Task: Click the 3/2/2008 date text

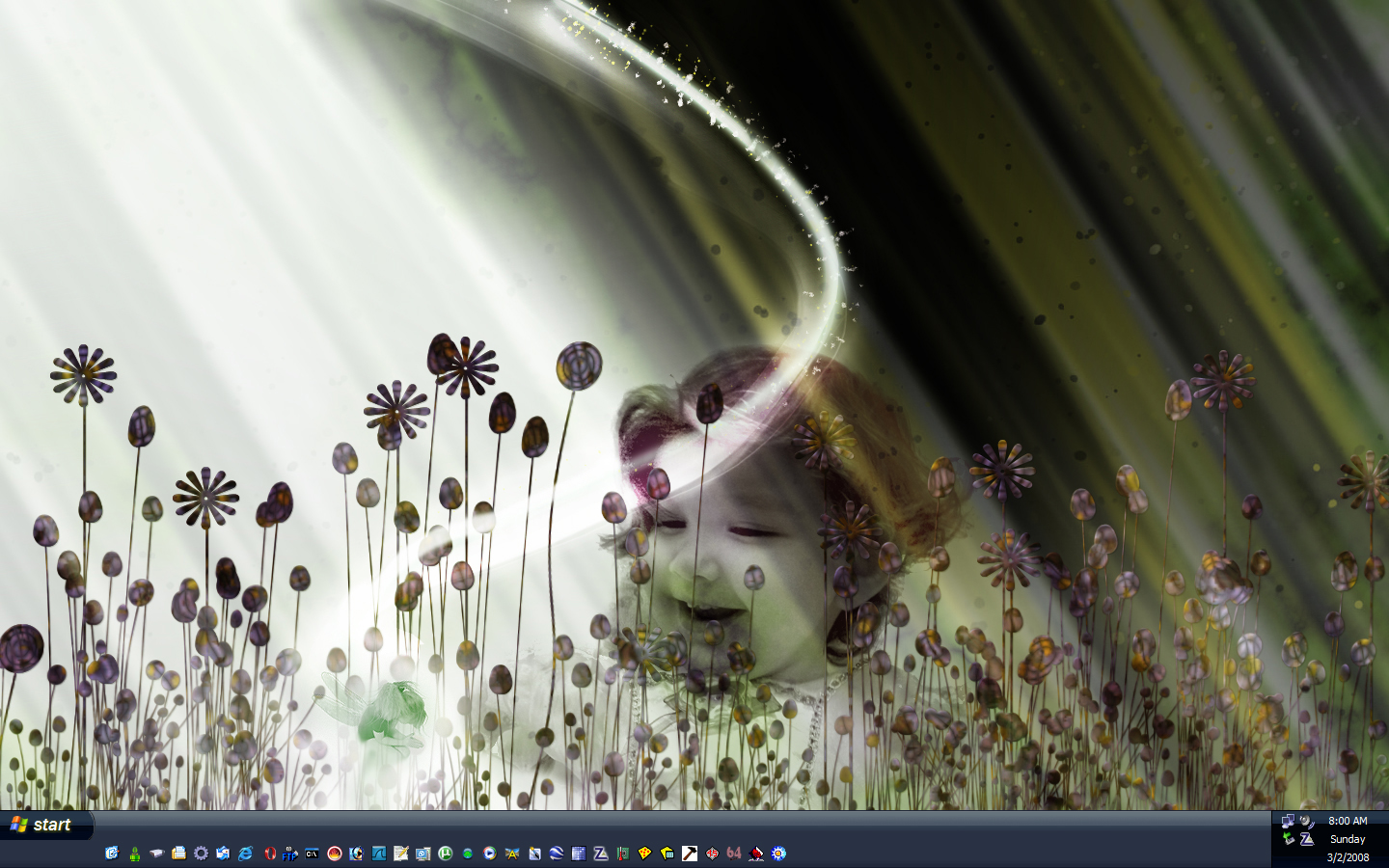Action: click(x=1348, y=857)
